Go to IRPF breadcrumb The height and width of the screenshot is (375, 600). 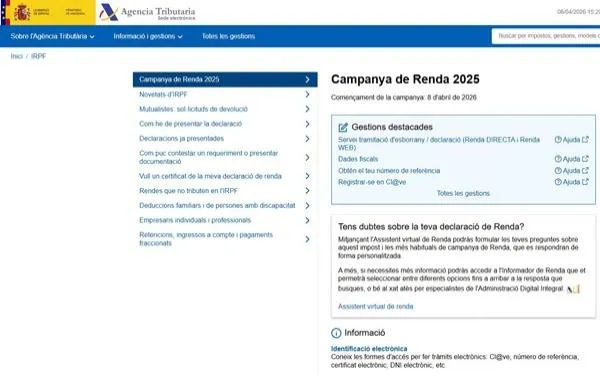pyautogui.click(x=38, y=56)
